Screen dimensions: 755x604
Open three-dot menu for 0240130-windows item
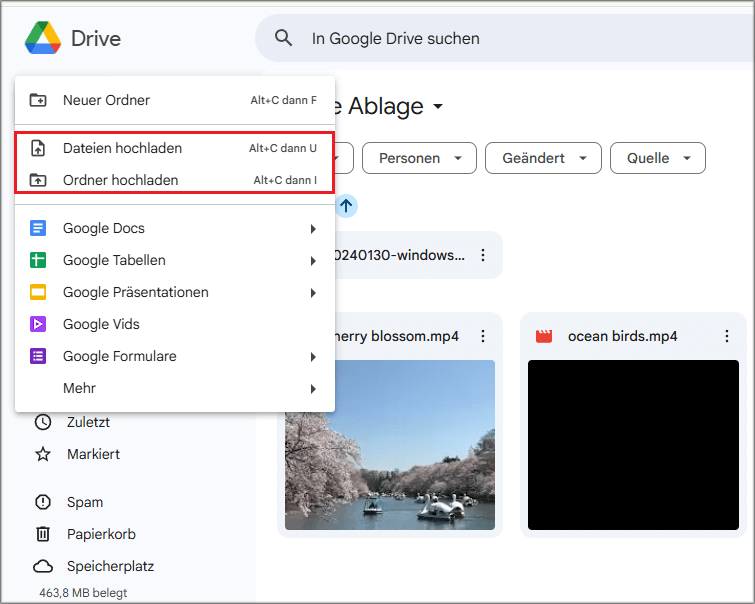click(483, 255)
